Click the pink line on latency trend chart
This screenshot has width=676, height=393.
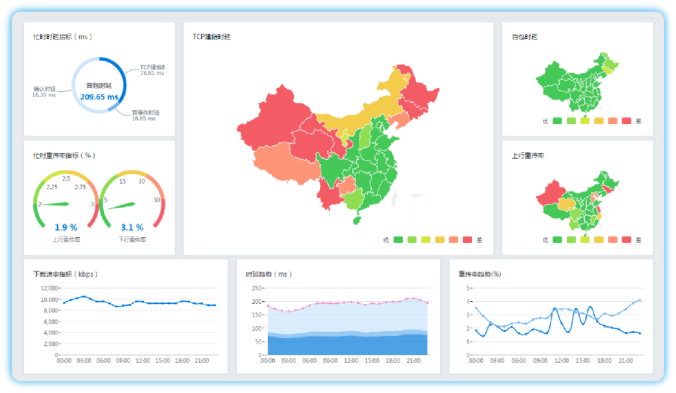point(347,303)
